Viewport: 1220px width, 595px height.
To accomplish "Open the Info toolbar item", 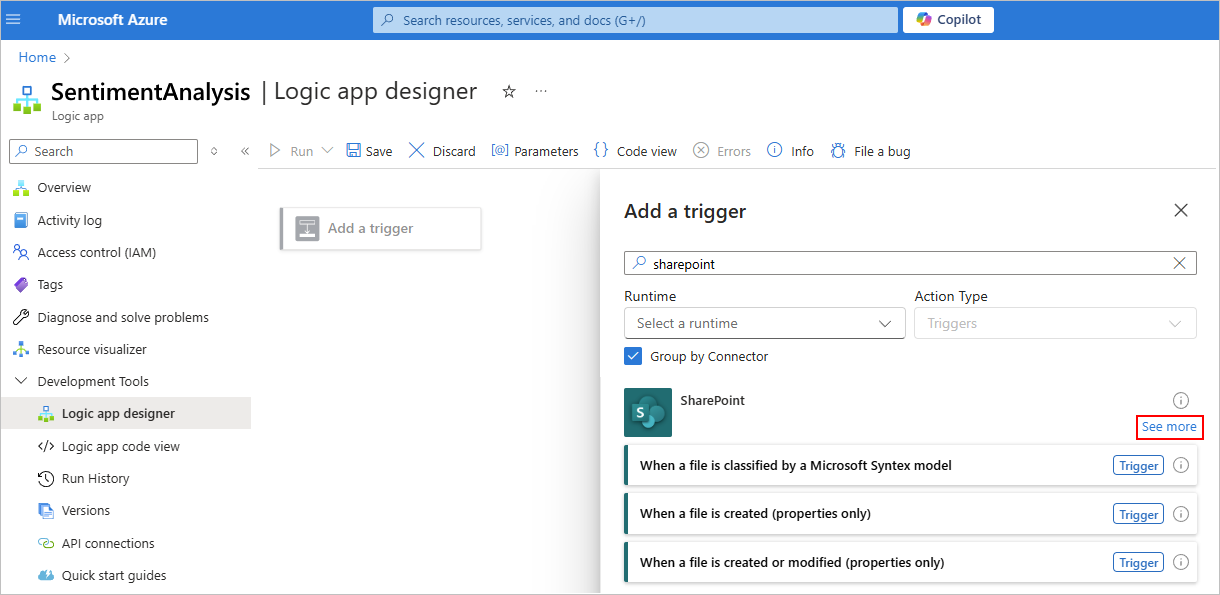I will (790, 151).
